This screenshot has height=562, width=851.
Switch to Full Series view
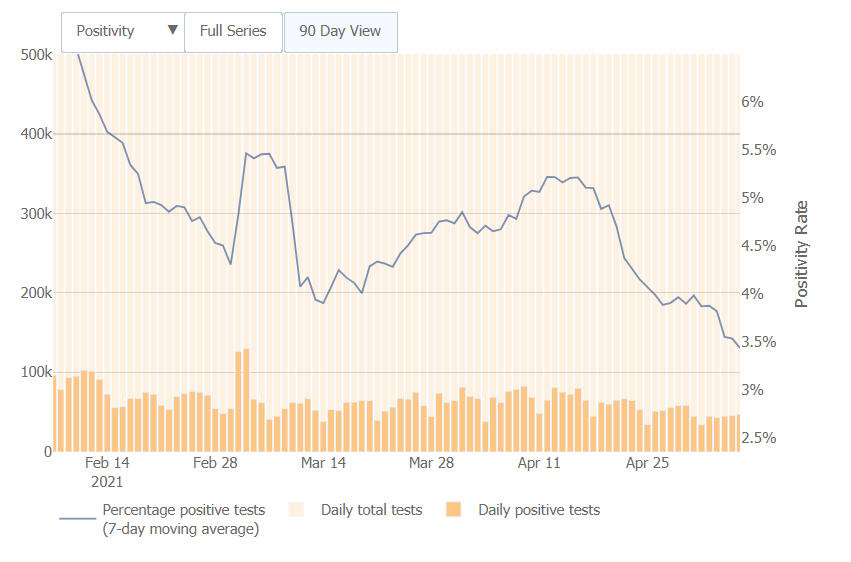click(x=233, y=31)
